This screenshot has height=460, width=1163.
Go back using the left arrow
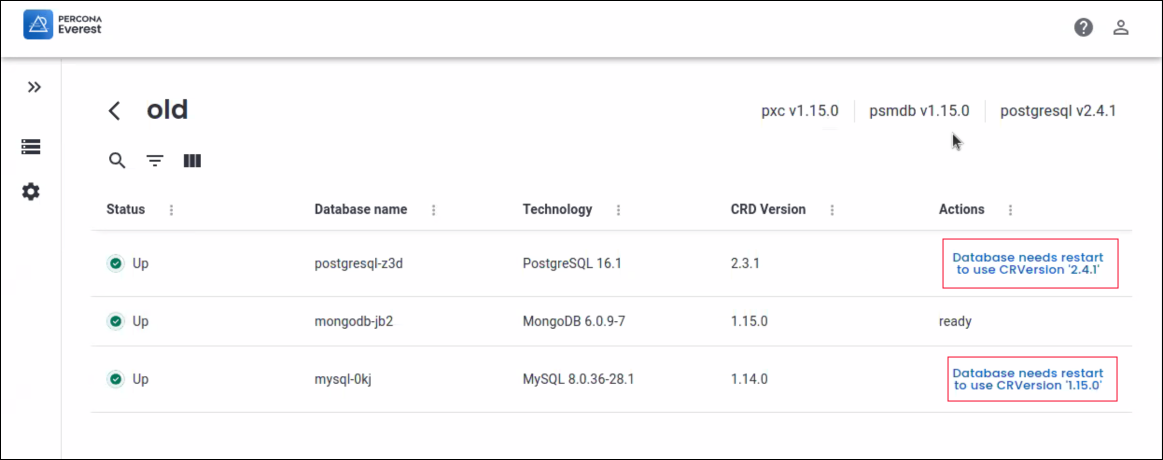tap(115, 110)
